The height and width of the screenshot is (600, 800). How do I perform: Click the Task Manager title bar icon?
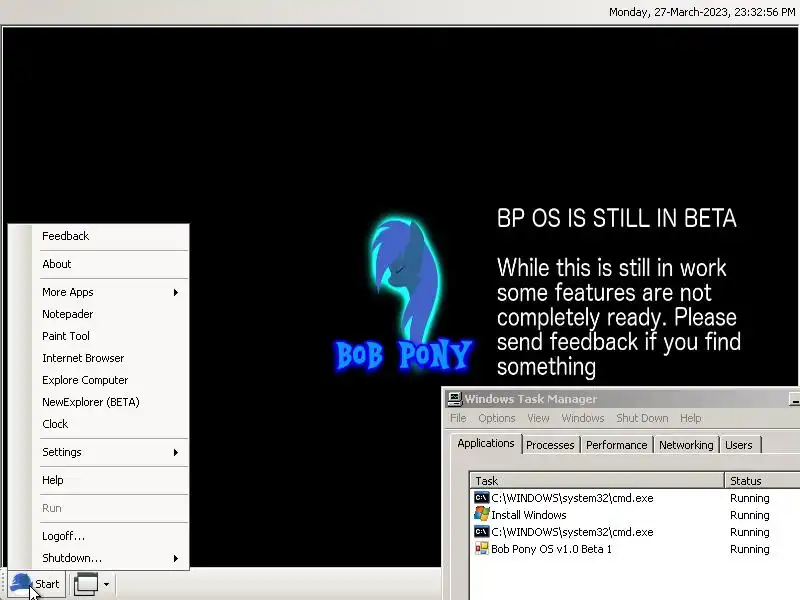coord(455,399)
